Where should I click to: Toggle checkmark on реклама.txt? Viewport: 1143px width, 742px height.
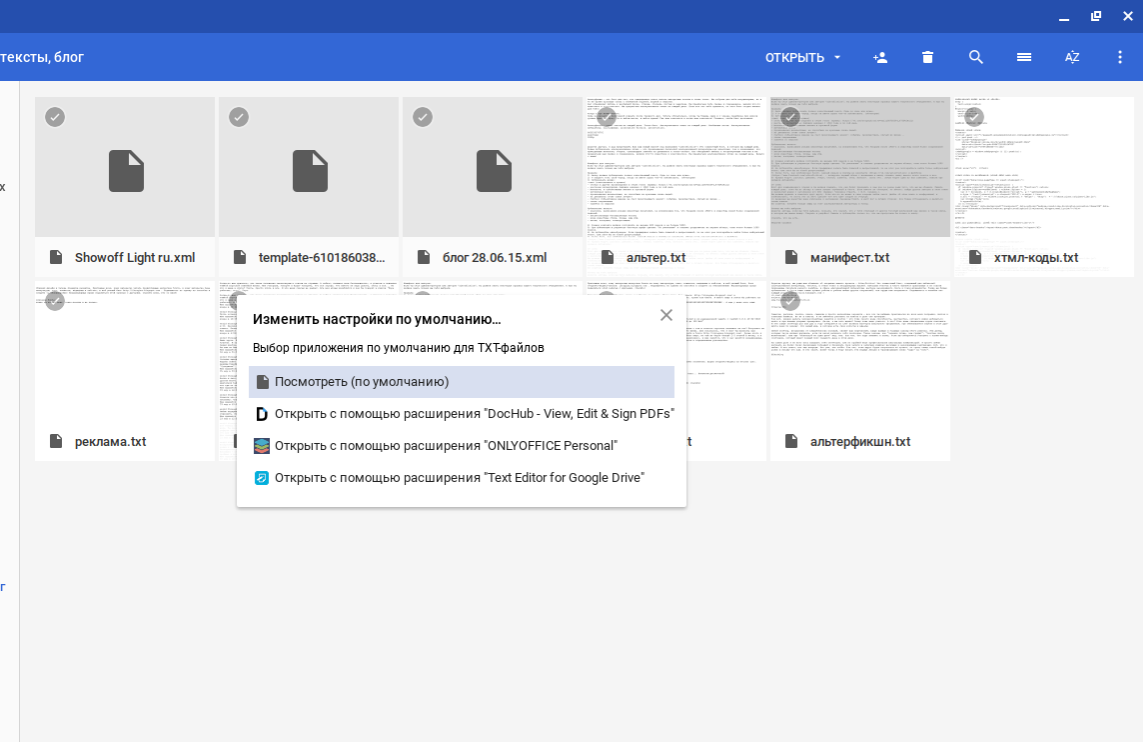tap(55, 300)
